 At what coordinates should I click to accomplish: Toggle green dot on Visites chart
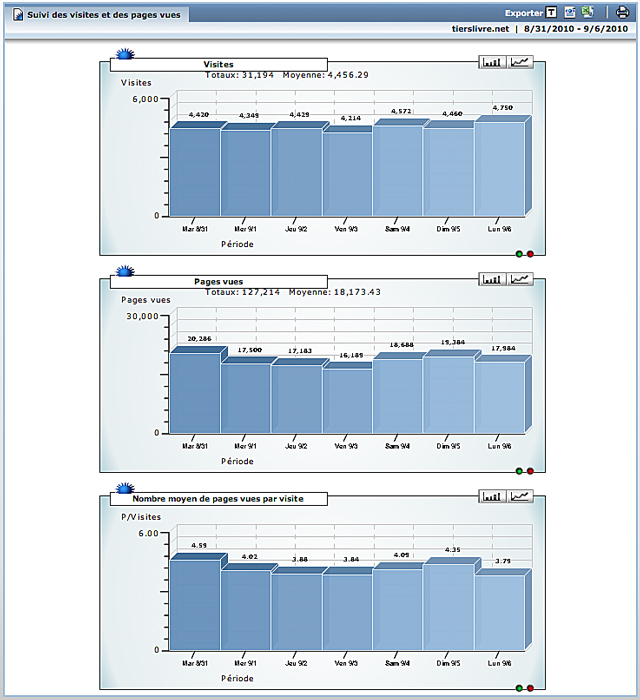click(x=520, y=254)
